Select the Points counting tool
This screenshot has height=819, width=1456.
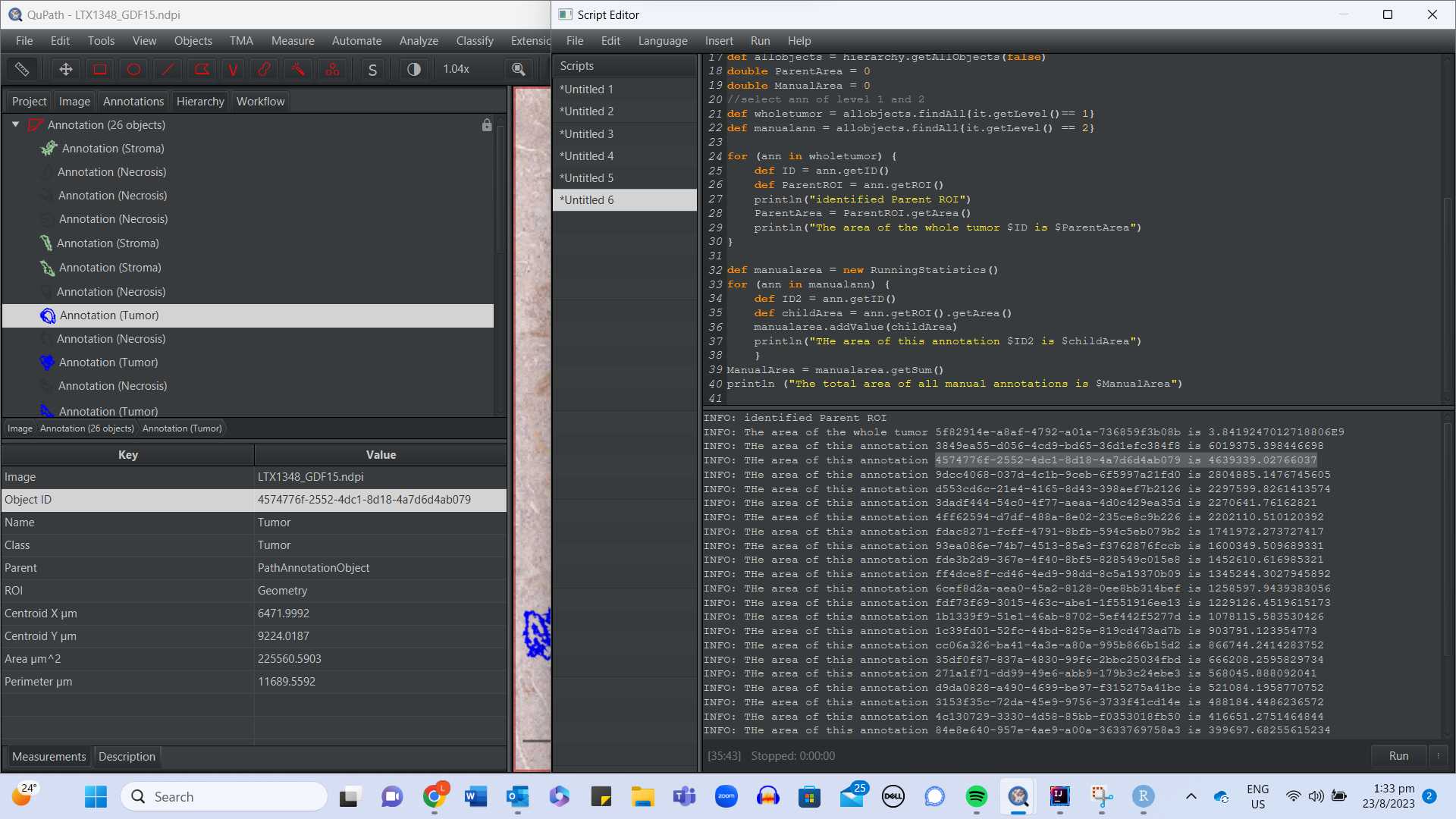tap(332, 69)
